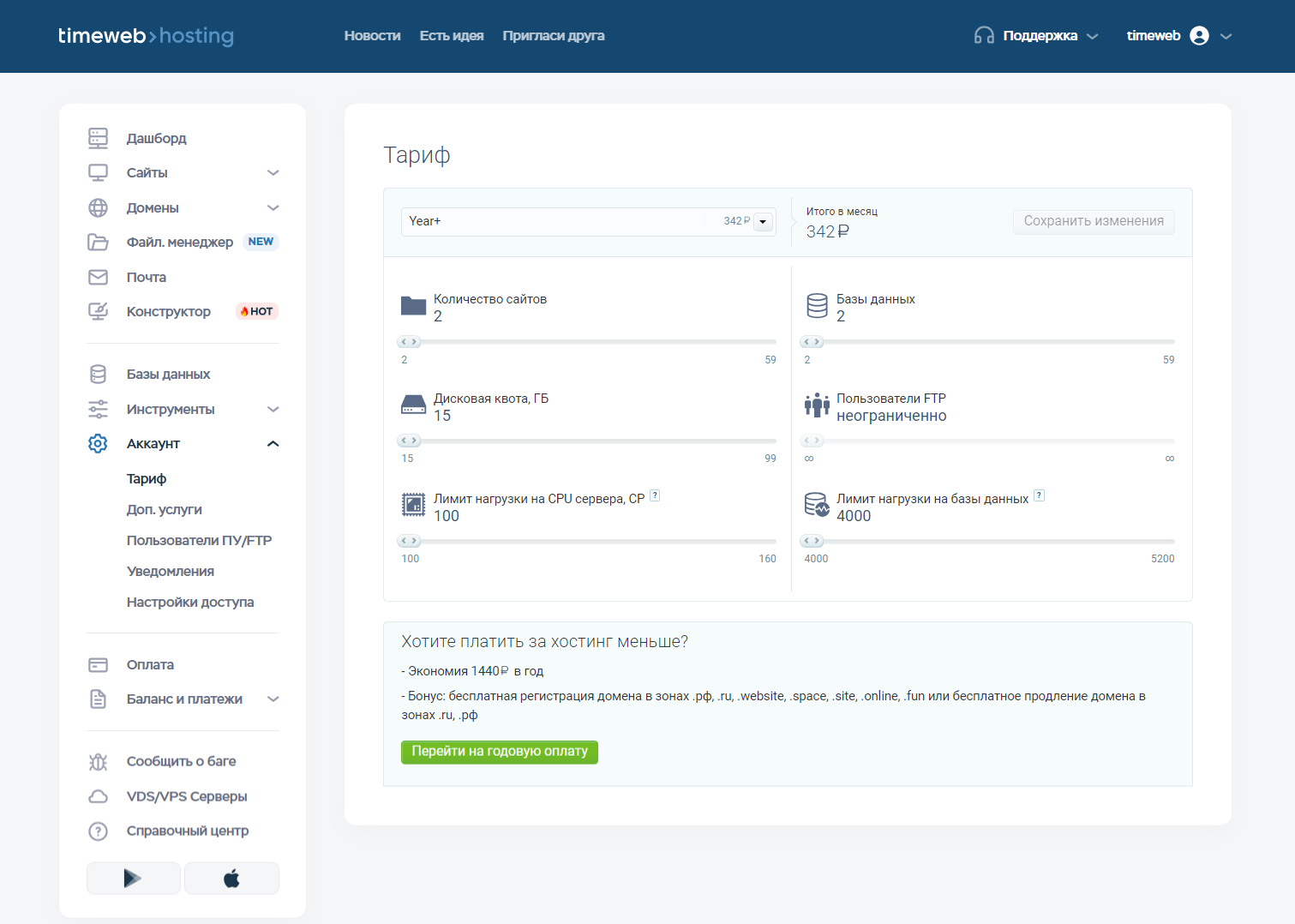Click the headset icon next to Поддержка
Viewport: 1295px width, 924px height.
(984, 36)
